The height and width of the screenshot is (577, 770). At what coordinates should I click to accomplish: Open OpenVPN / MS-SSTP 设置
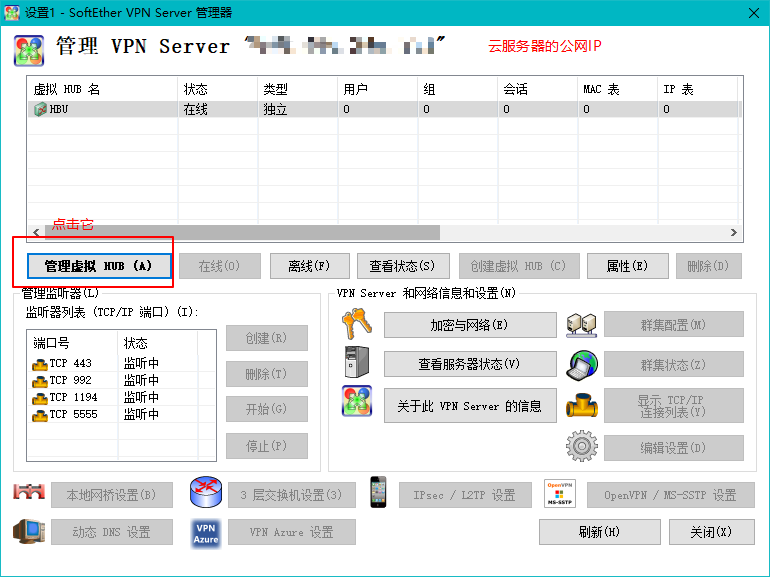coord(671,495)
